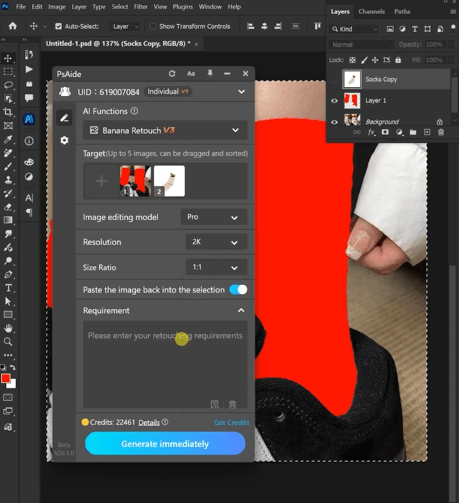Click the Generate immediately button
The height and width of the screenshot is (503, 459).
click(x=165, y=444)
